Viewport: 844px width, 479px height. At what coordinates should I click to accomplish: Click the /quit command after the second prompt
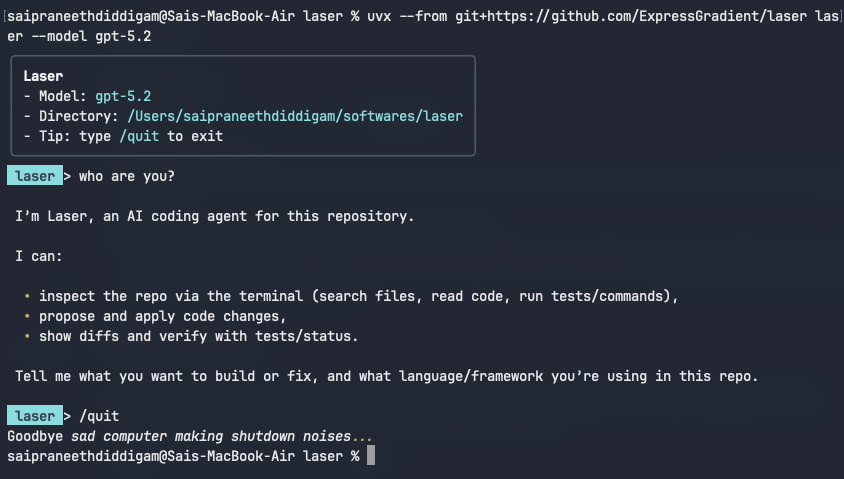(99, 415)
